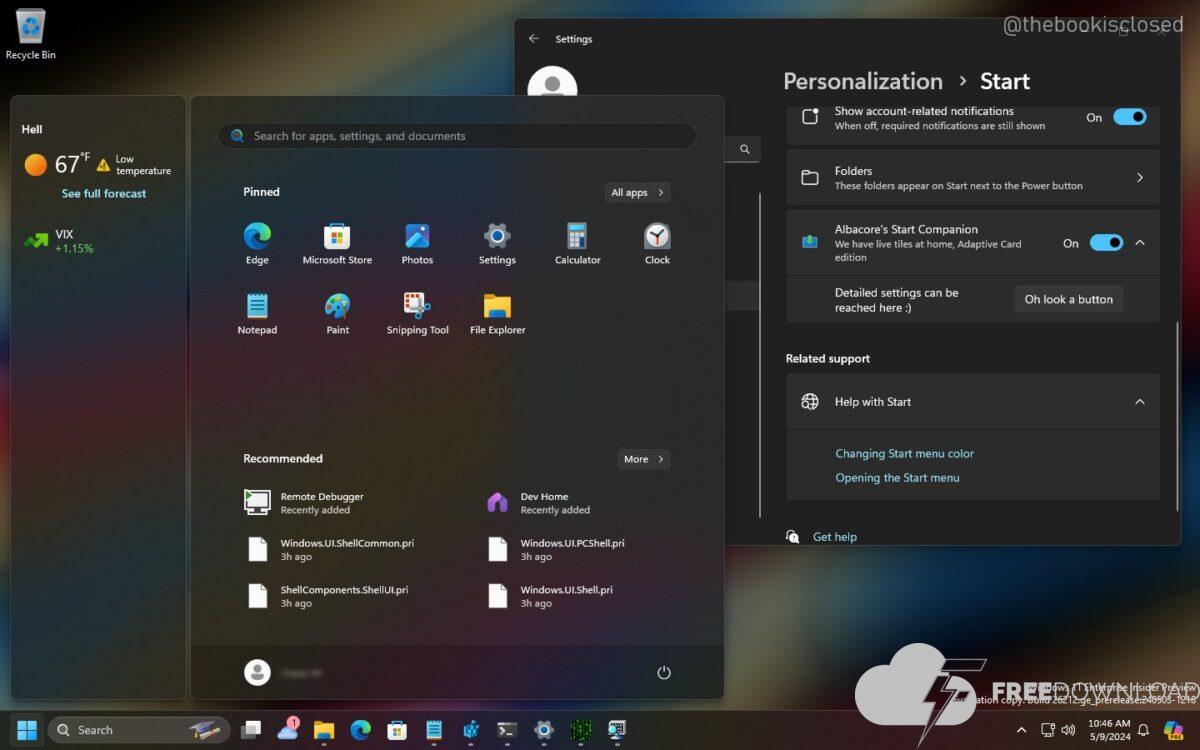The image size is (1200, 750).
Task: Disable Albacore's Start Companion toggle
Action: (x=1105, y=243)
